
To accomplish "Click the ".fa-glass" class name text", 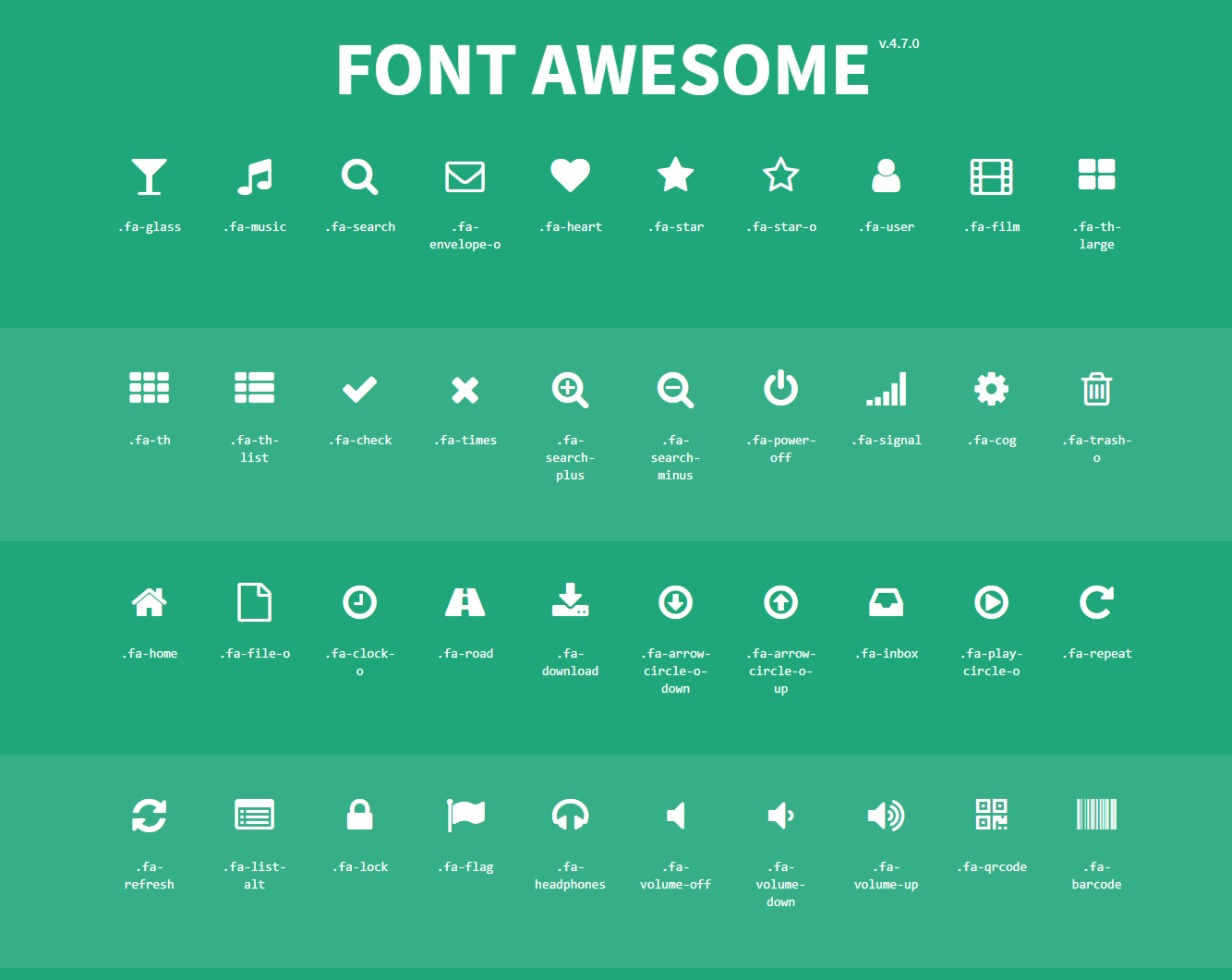I will pos(149,226).
